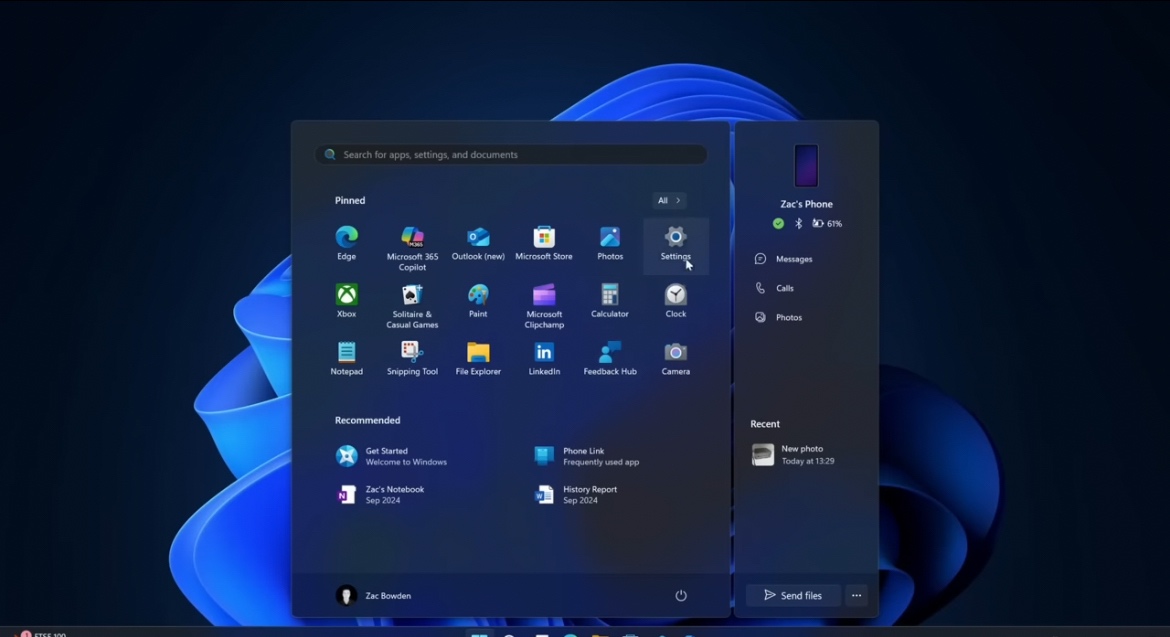Open the phone panel more options menu
This screenshot has width=1170, height=637.
[857, 595]
